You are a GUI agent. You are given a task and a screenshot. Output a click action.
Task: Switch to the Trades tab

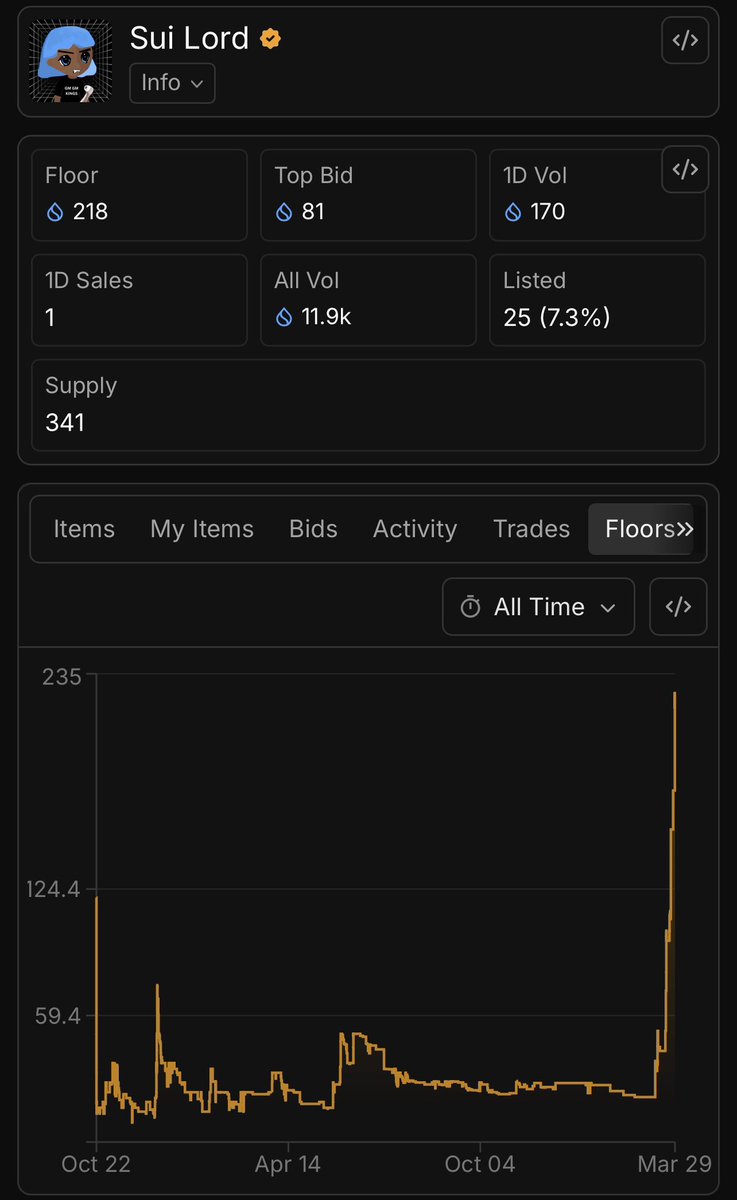click(x=531, y=529)
